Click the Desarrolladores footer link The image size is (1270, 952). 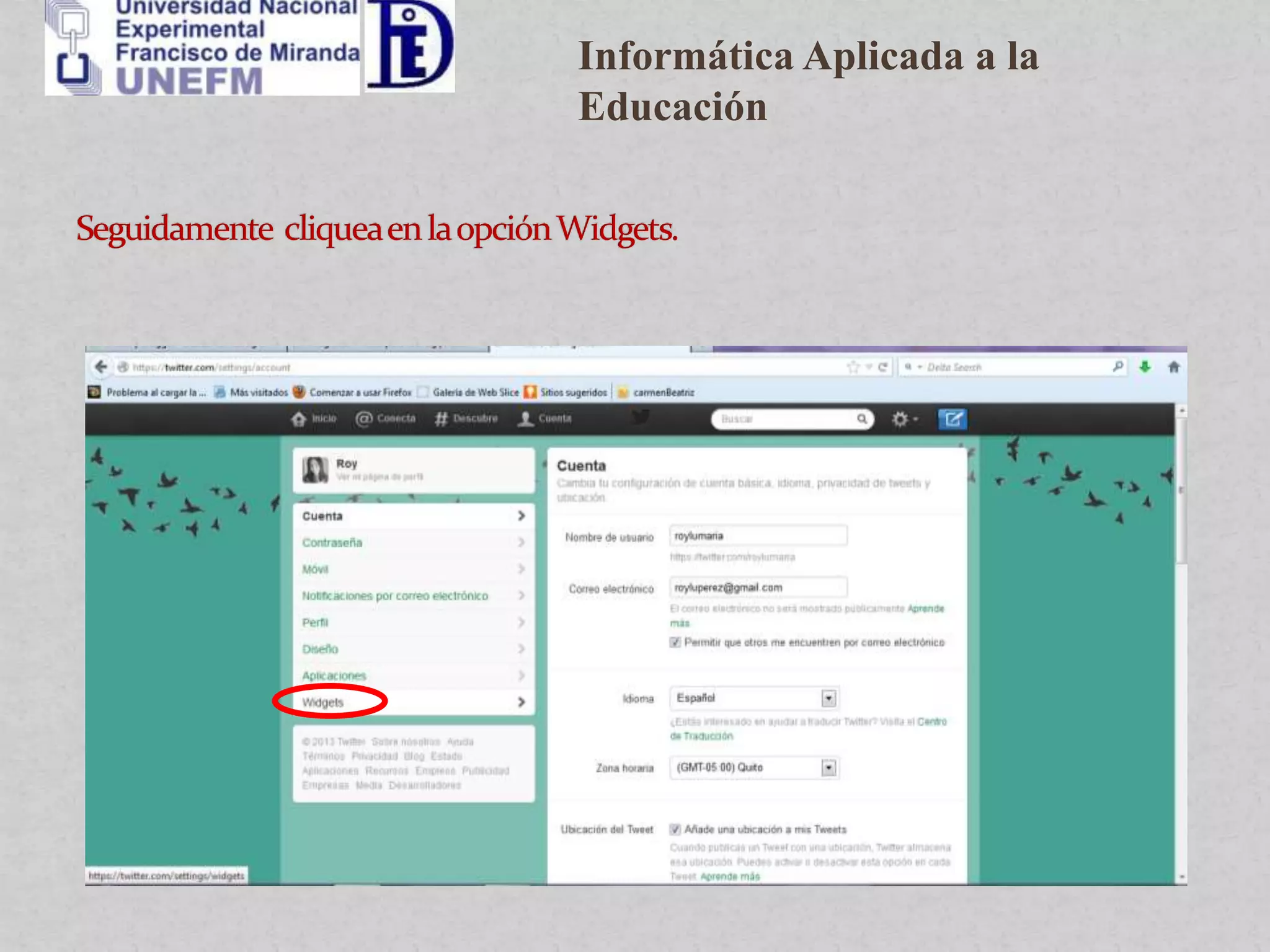425,785
